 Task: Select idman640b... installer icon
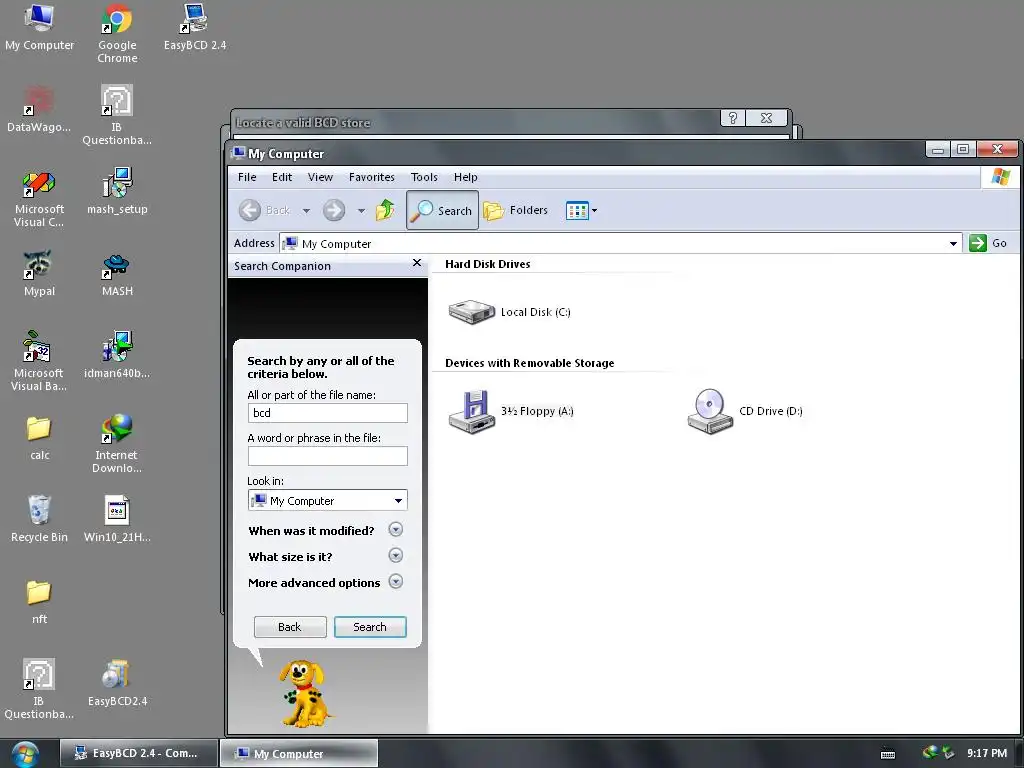click(x=117, y=355)
